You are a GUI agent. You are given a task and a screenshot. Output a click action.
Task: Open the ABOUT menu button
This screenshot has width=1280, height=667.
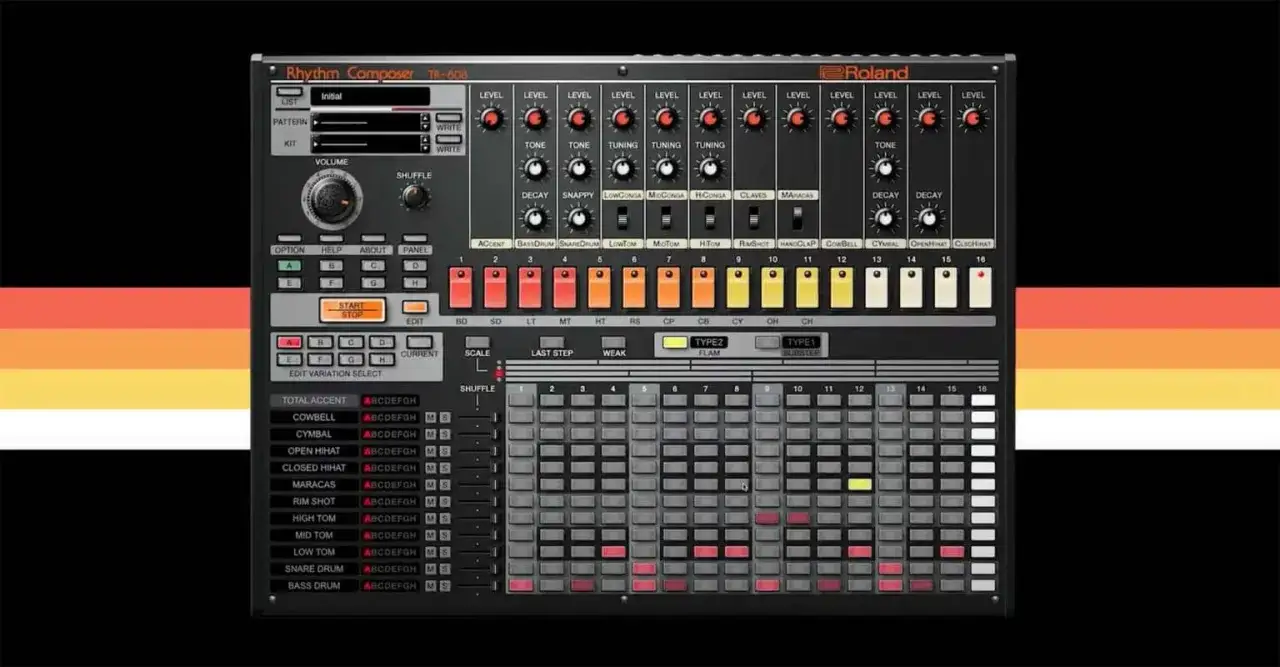(373, 239)
